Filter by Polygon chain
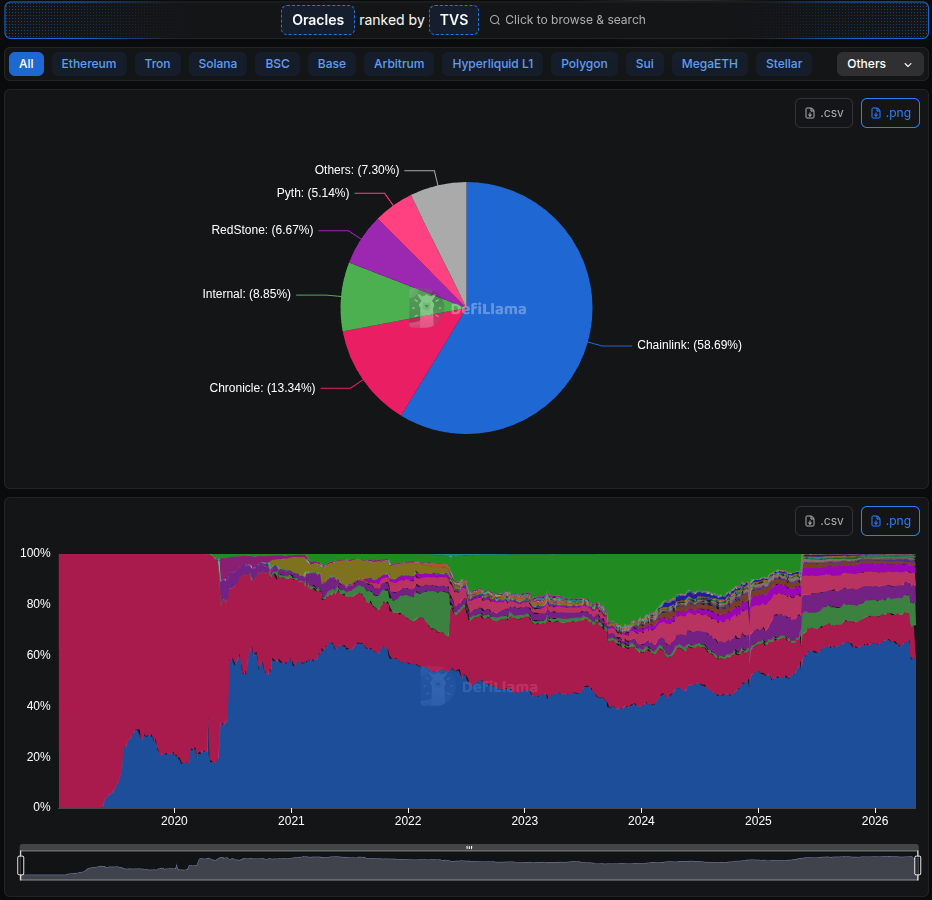 click(x=584, y=64)
